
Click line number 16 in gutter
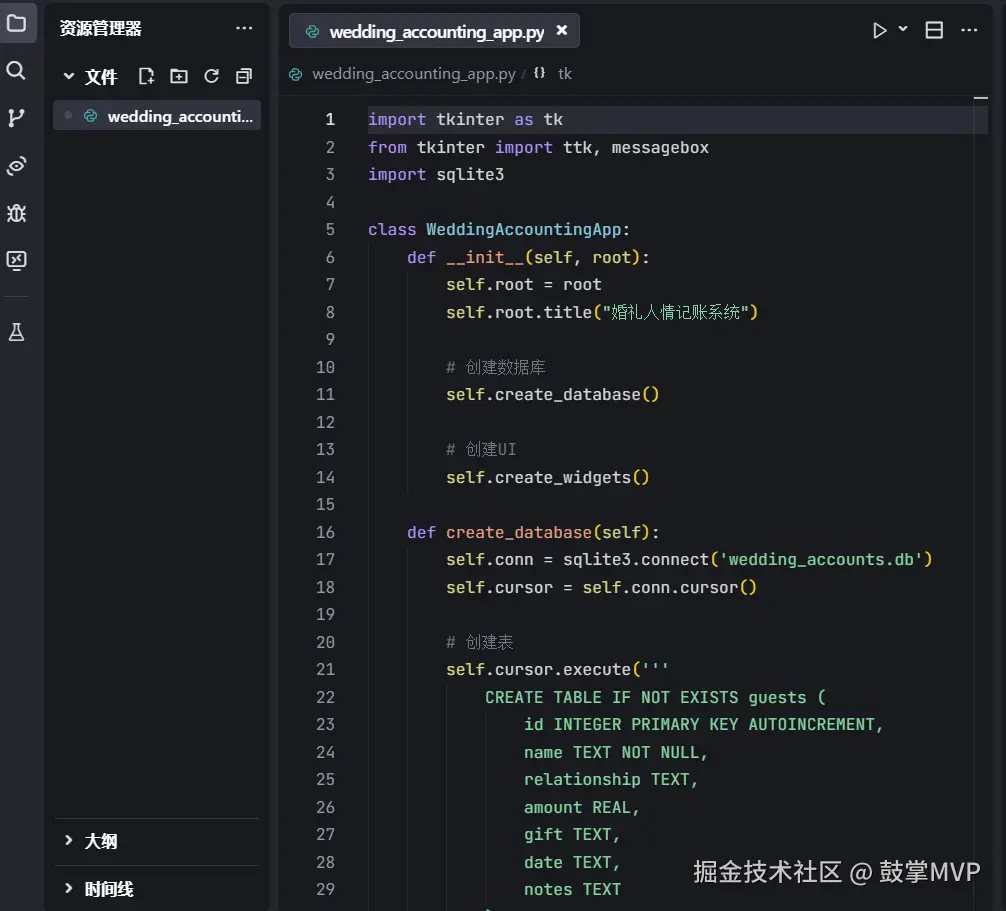(325, 532)
